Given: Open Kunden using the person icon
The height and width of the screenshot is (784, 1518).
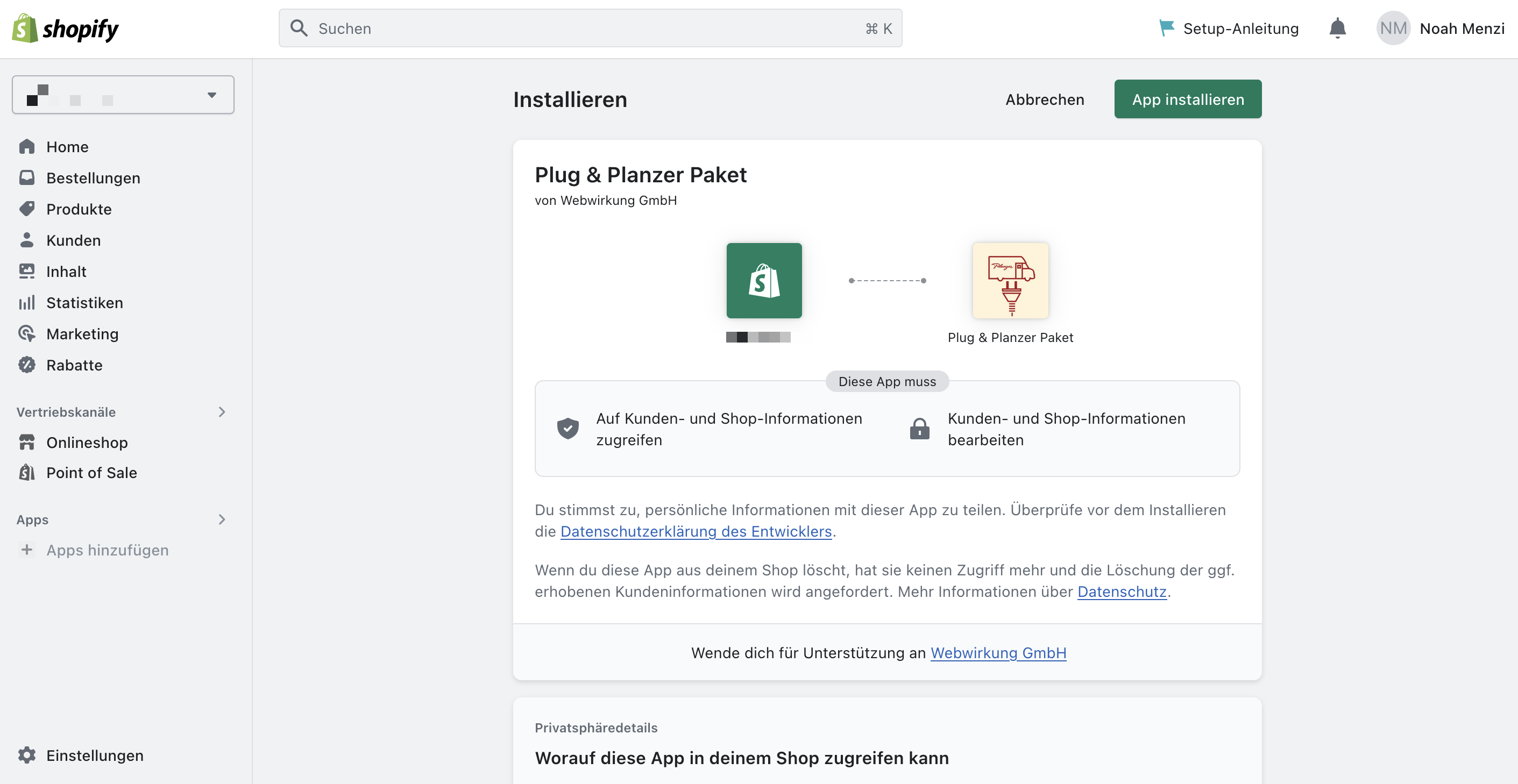Looking at the screenshot, I should click(27, 240).
